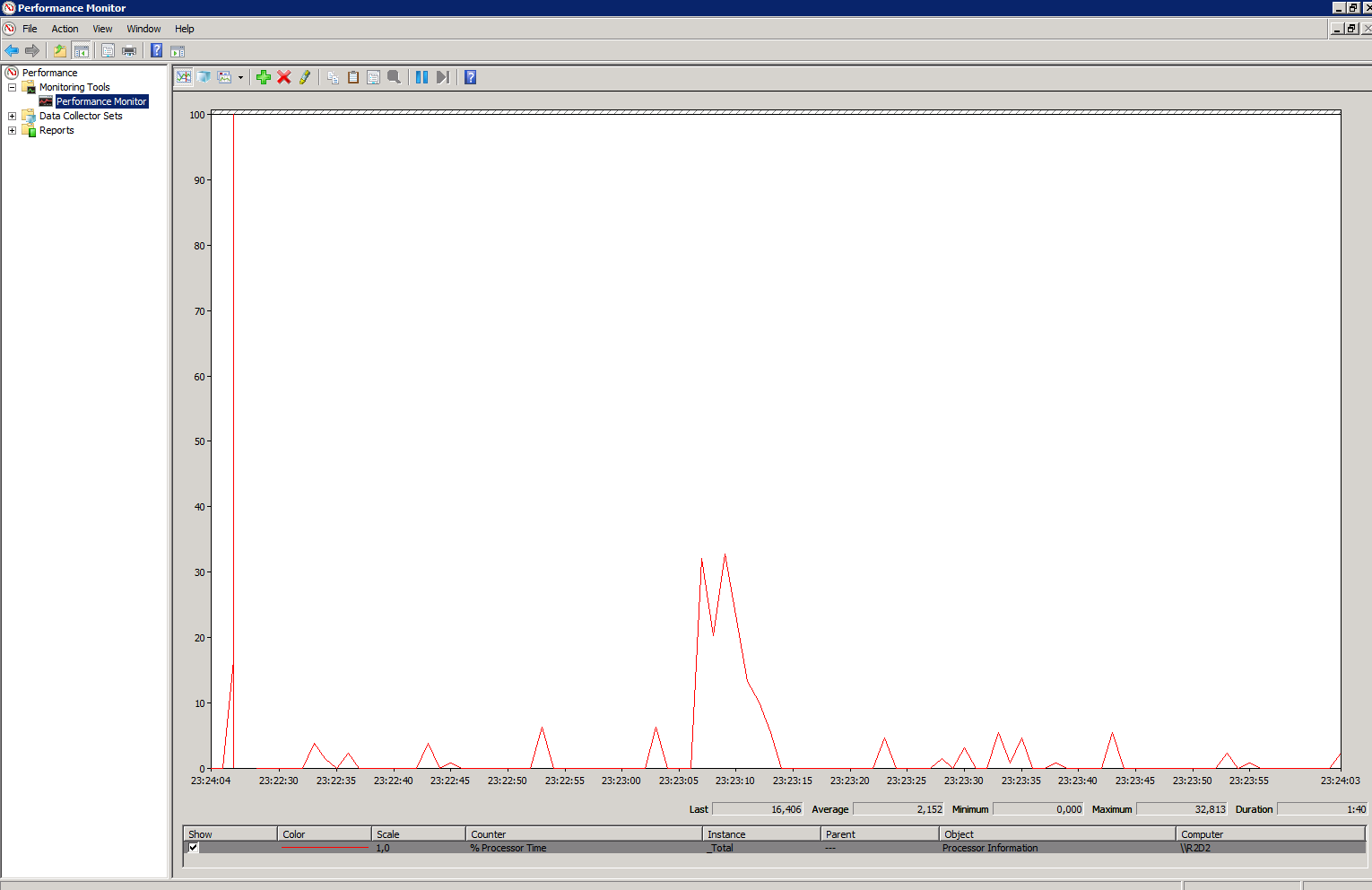The width and height of the screenshot is (1372, 890).
Task: Select the Performance root node
Action: [49, 73]
